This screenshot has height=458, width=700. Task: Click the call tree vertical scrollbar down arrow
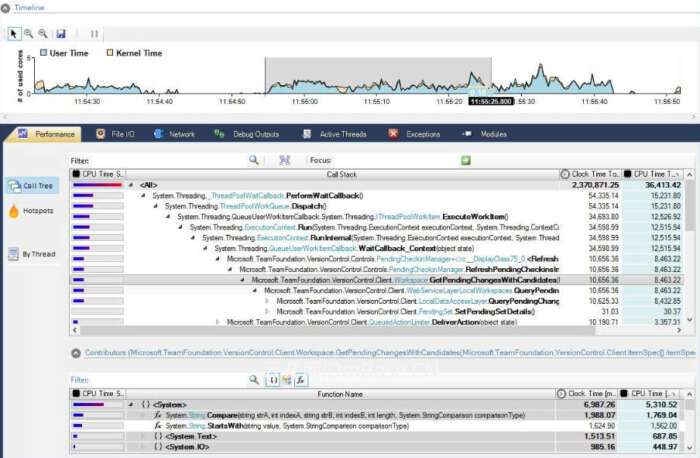tap(690, 320)
